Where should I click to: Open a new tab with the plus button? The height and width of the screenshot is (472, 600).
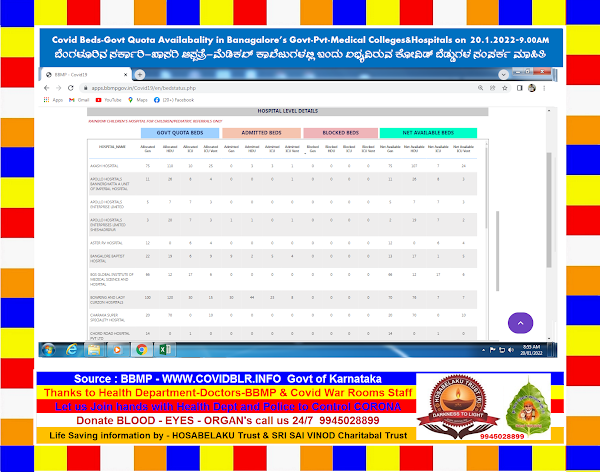click(x=140, y=75)
